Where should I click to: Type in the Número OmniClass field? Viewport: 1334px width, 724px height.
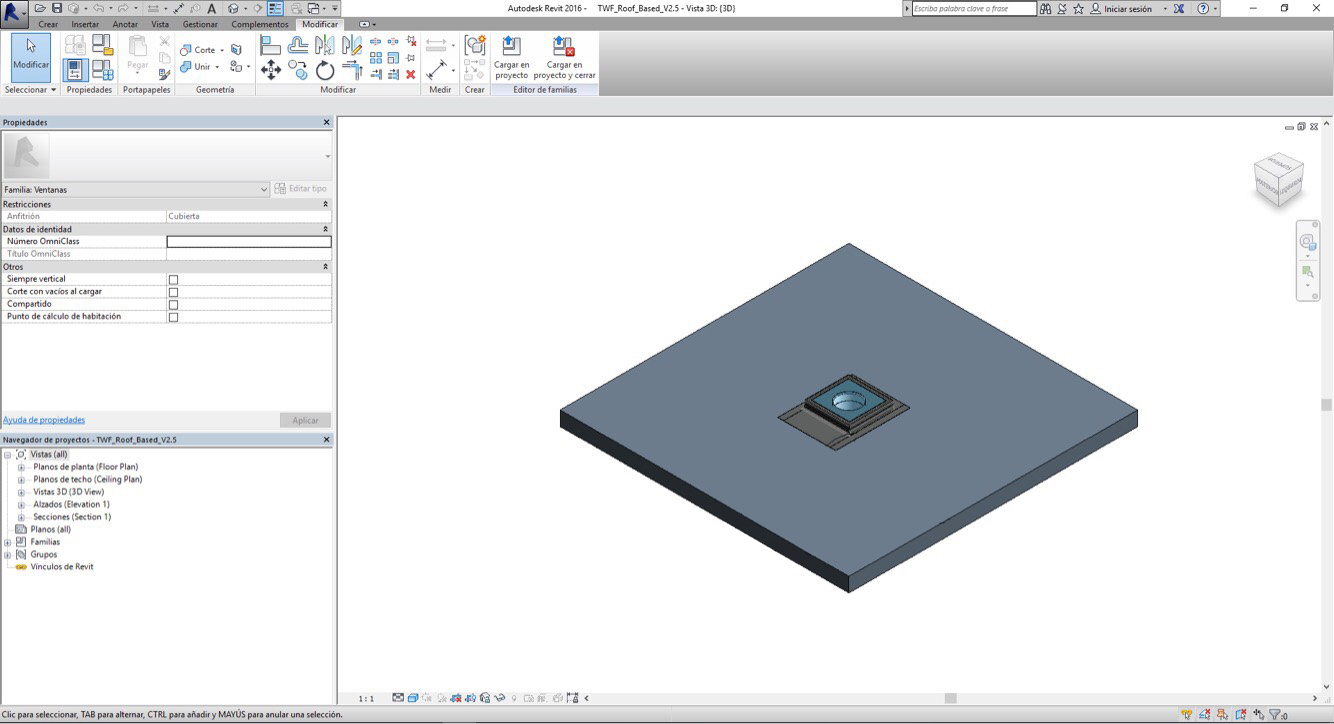coord(249,241)
